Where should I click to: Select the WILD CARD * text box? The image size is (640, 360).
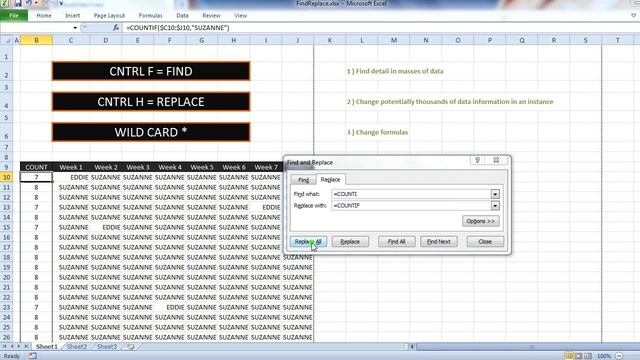(x=151, y=132)
